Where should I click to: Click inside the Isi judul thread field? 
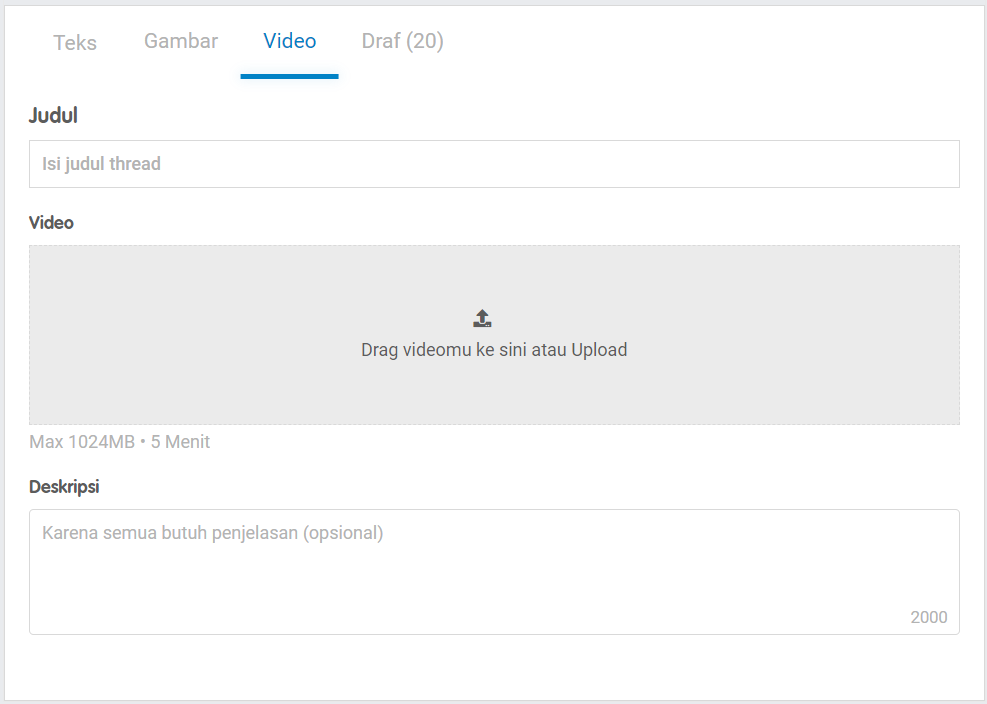point(493,164)
